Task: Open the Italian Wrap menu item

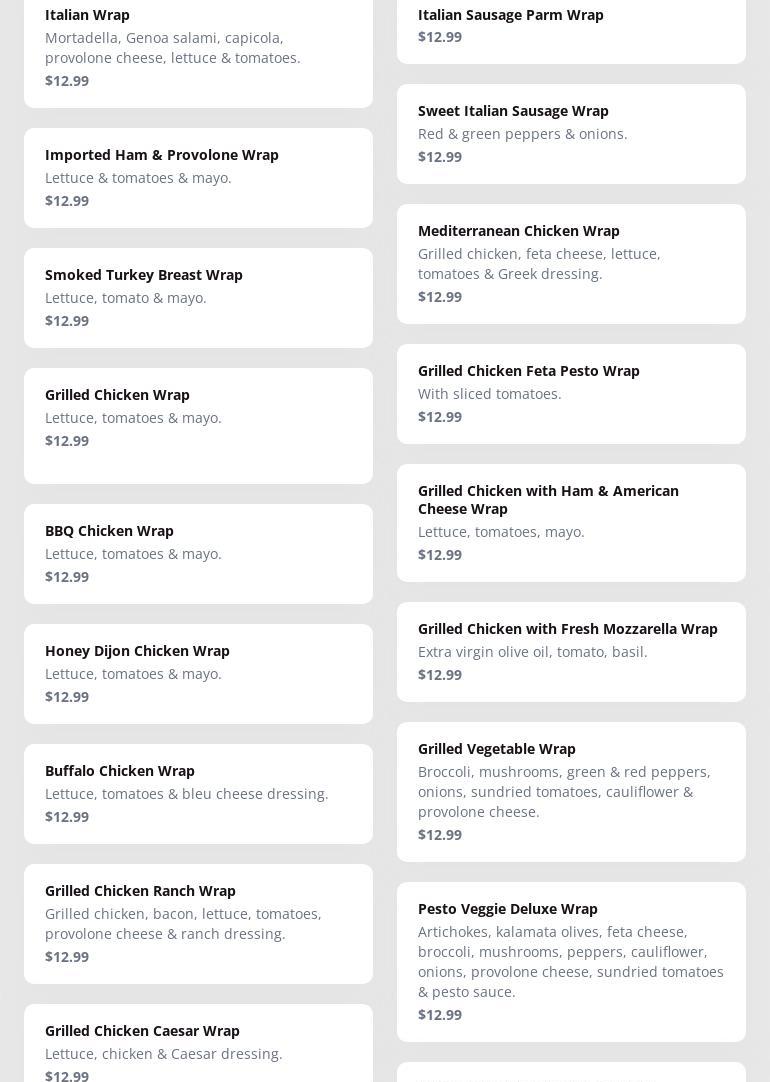Action: [x=198, y=48]
